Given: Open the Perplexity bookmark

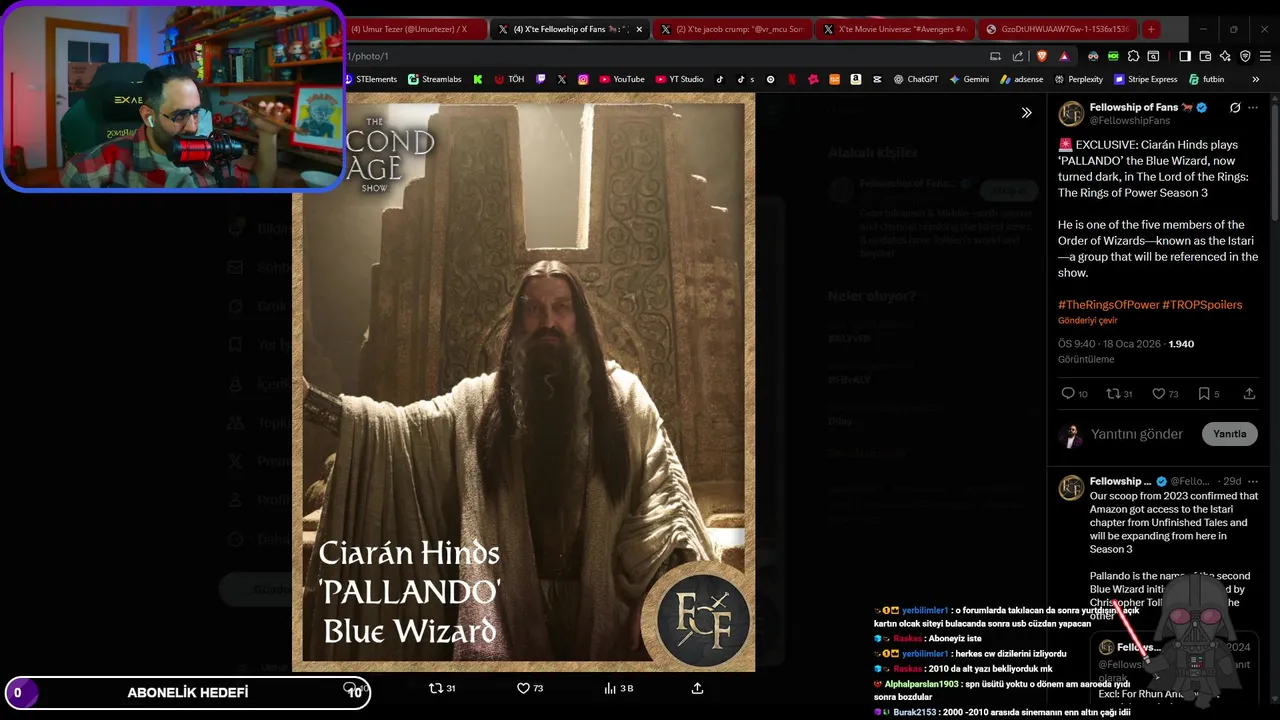Looking at the screenshot, I should [x=1078, y=79].
